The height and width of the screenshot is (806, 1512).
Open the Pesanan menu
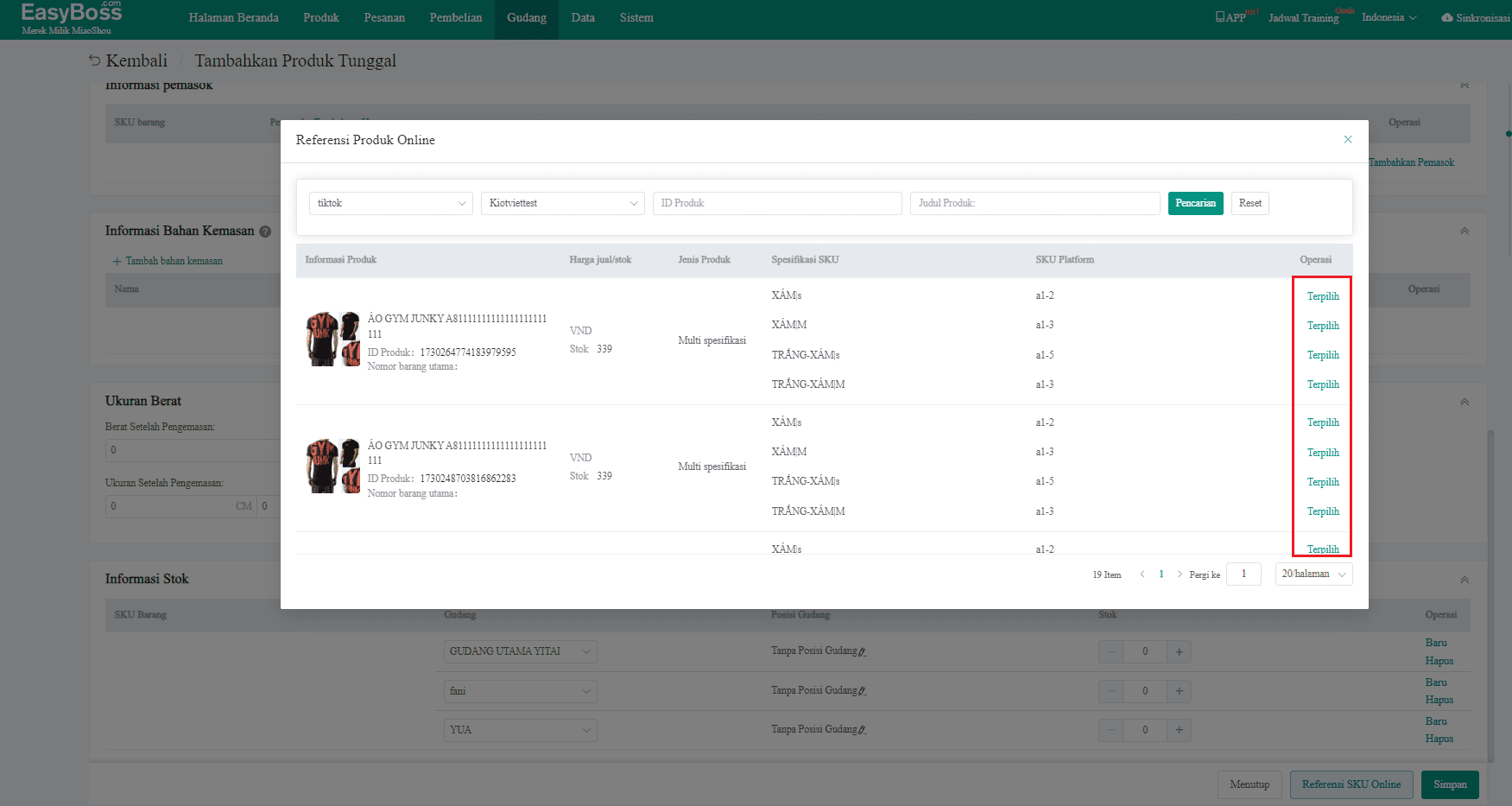[384, 18]
